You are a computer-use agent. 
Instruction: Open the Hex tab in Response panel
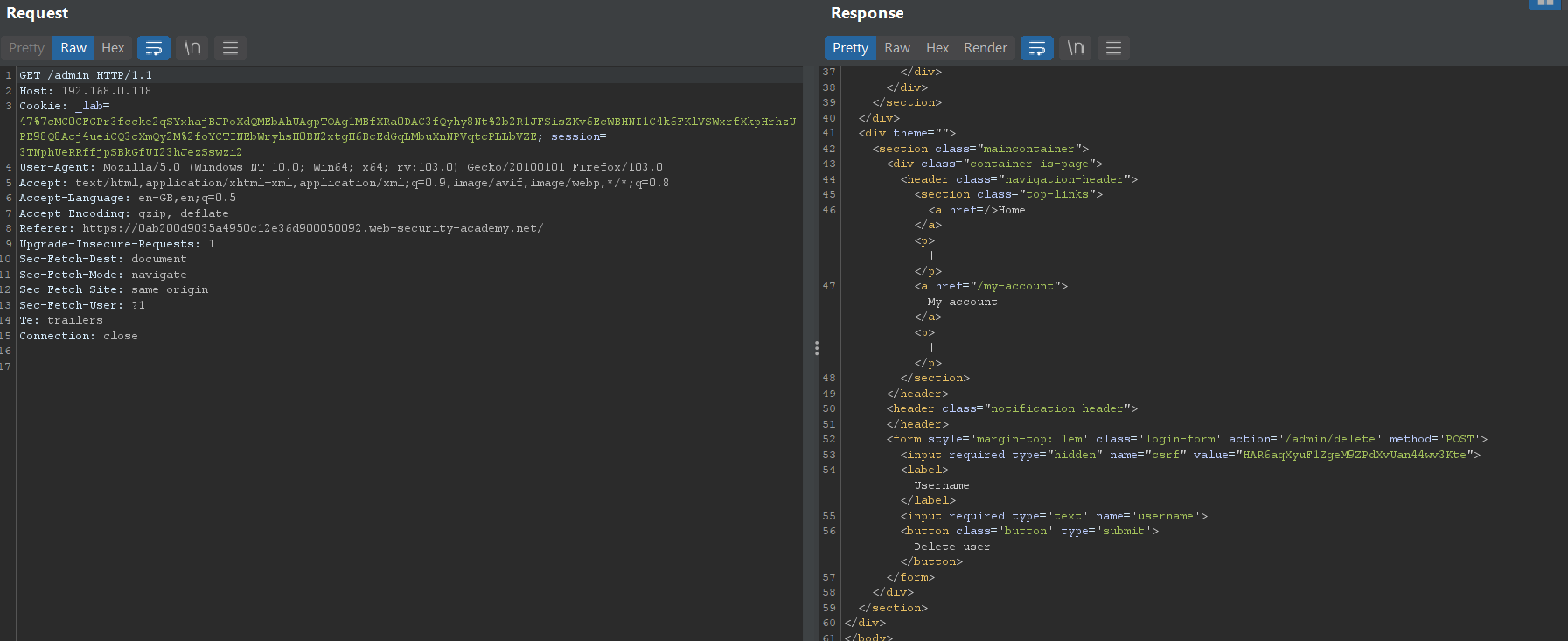pos(937,48)
